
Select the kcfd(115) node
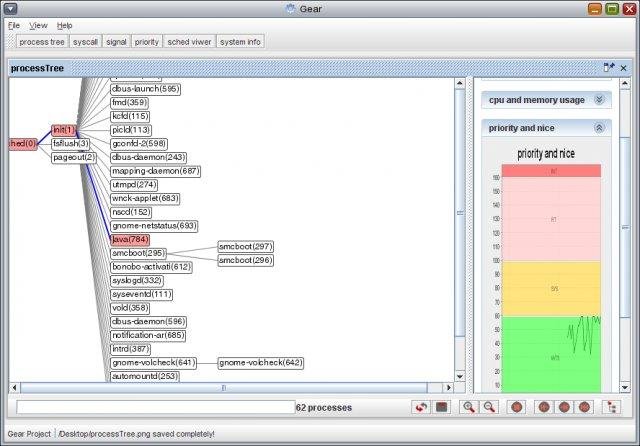coord(130,116)
